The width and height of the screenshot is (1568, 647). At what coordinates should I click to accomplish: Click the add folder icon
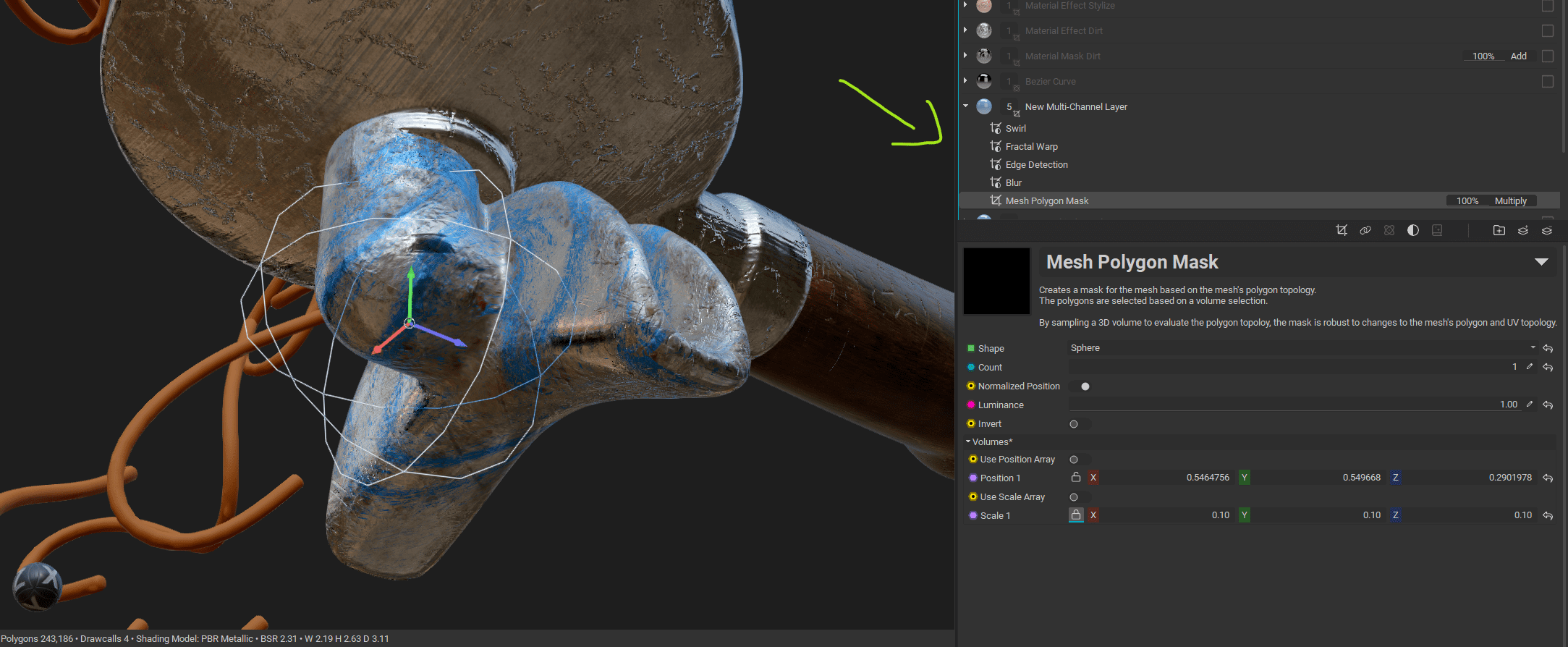tap(1499, 230)
